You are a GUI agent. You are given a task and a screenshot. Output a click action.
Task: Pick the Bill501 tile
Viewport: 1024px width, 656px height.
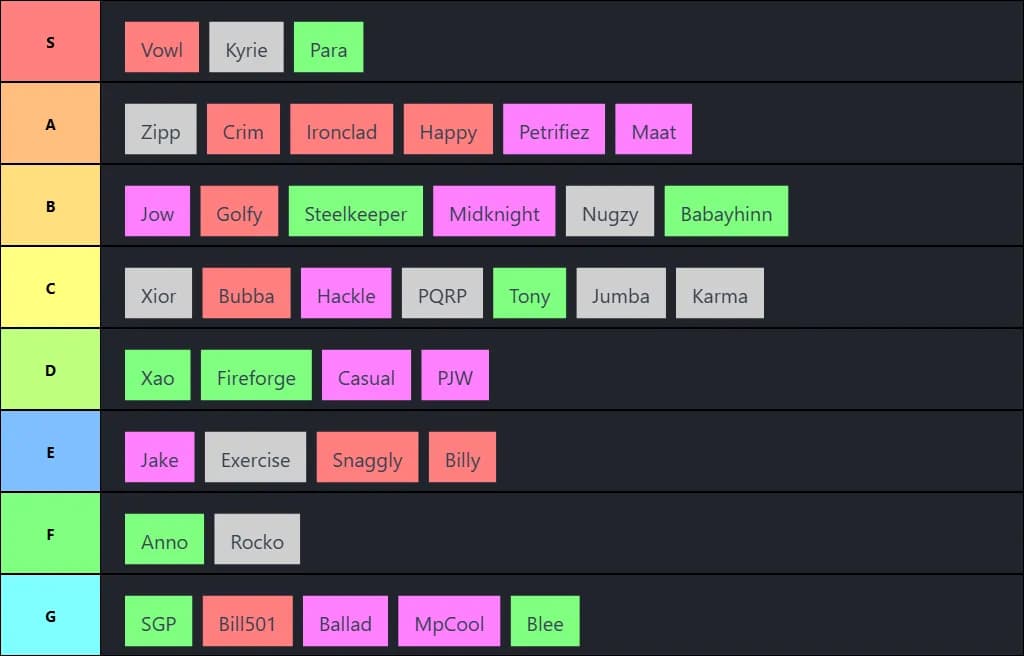click(x=247, y=622)
